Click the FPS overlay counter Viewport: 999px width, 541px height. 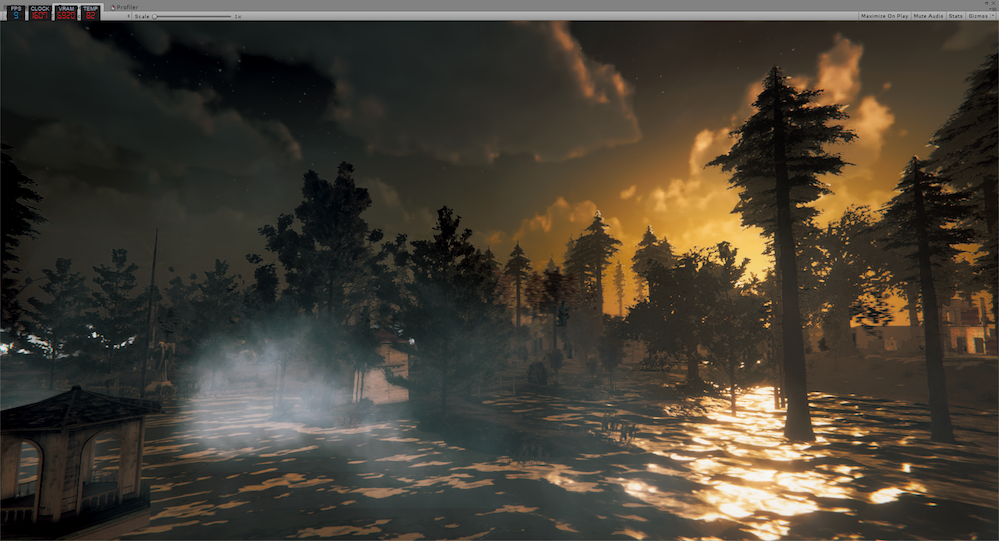tap(16, 12)
